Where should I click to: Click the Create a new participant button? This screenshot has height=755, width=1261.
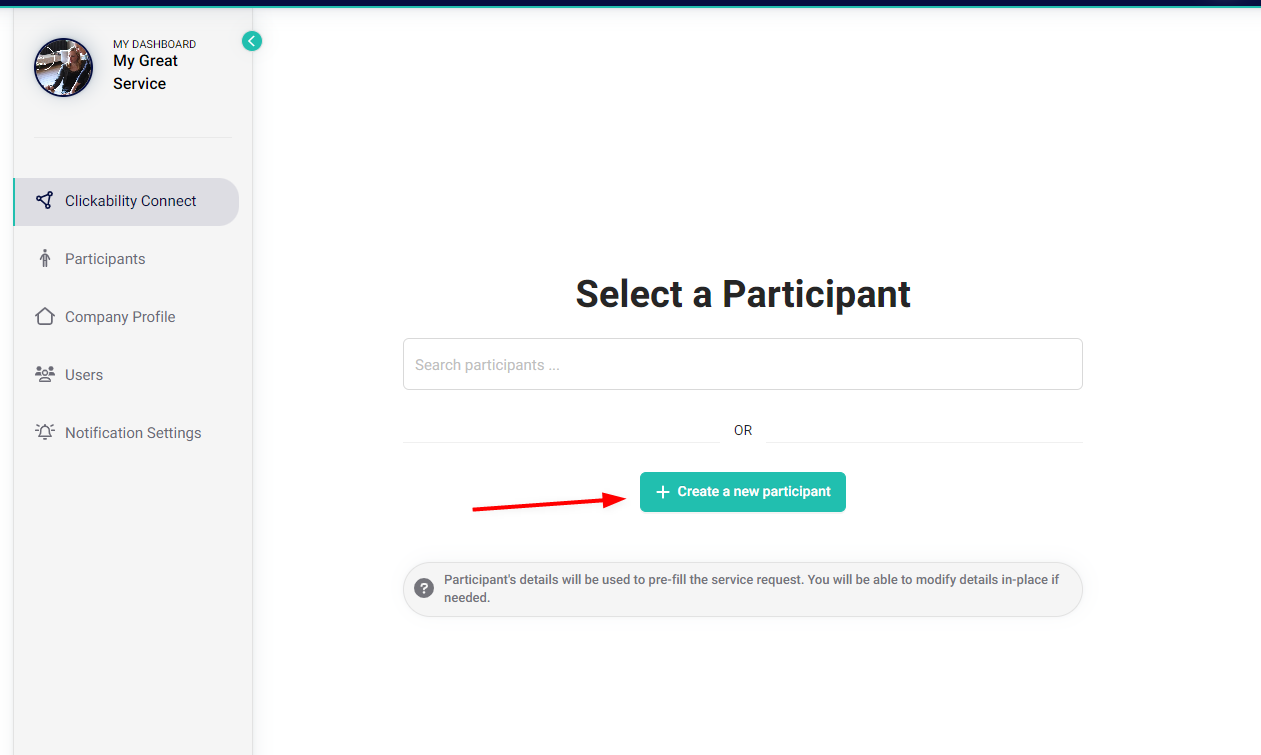click(742, 491)
